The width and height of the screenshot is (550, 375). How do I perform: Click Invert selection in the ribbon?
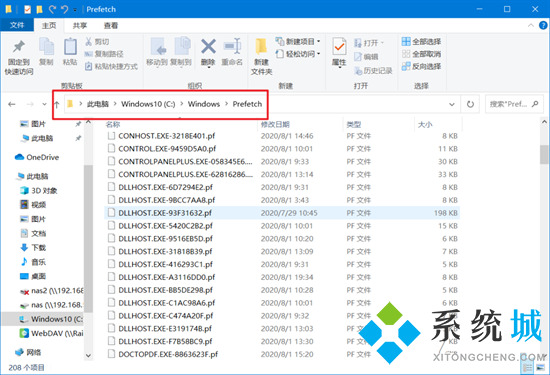click(x=421, y=66)
